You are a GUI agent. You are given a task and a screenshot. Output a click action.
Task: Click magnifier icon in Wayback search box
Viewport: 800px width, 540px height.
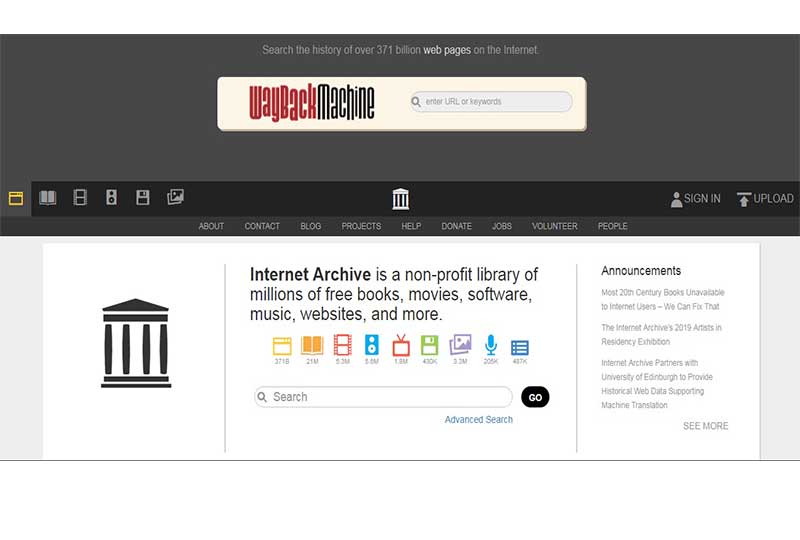[x=416, y=102]
